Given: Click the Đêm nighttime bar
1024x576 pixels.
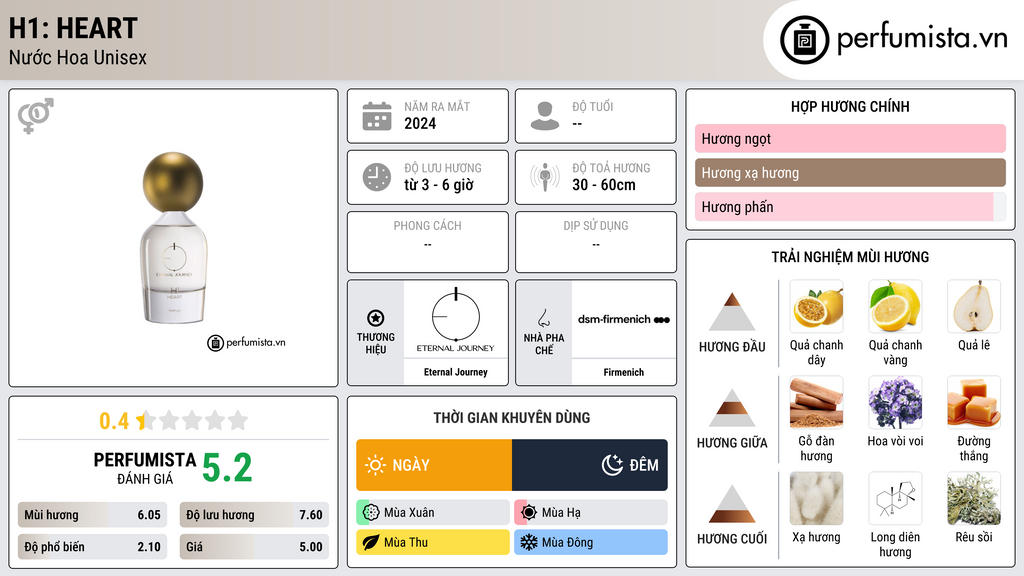Looking at the screenshot, I should [590, 465].
